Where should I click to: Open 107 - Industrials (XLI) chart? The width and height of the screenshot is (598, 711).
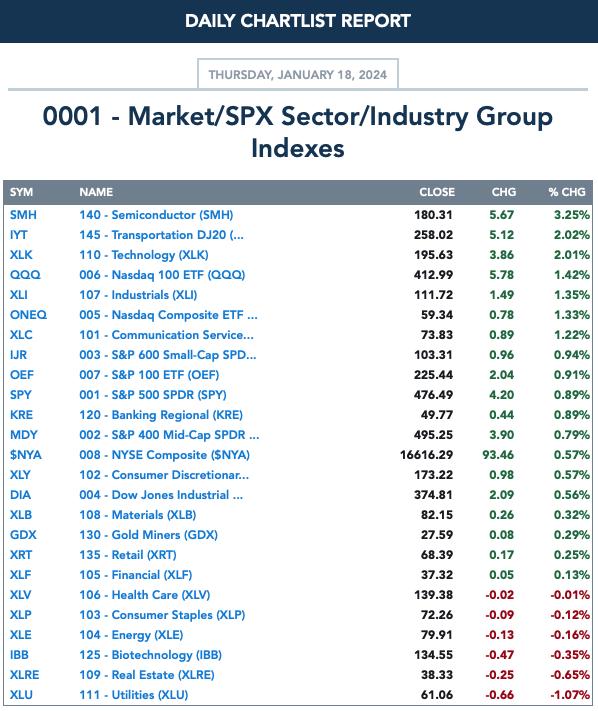pos(138,295)
